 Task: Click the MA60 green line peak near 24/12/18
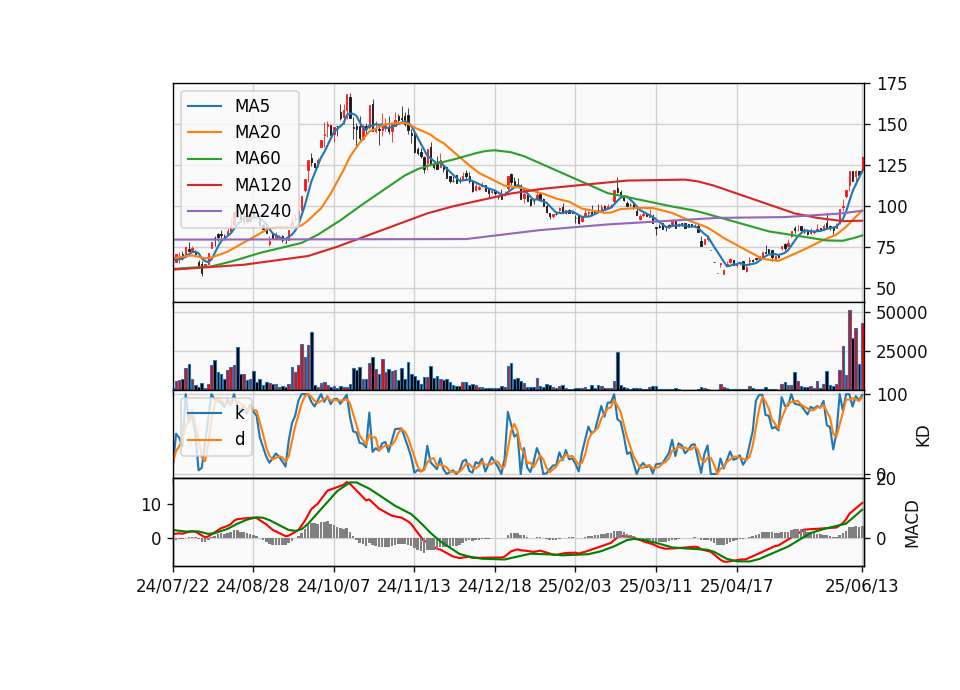[x=495, y=150]
